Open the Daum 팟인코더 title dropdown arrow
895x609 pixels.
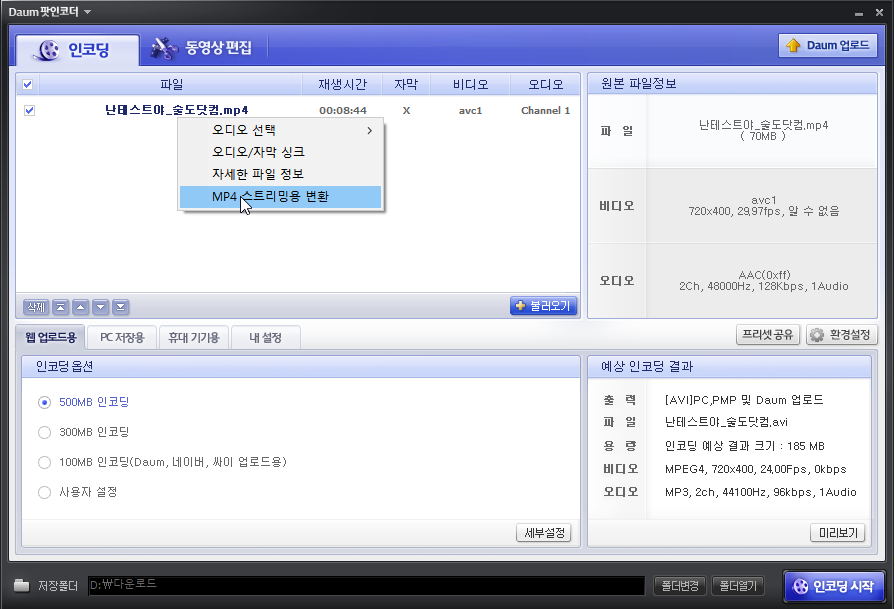[x=87, y=11]
